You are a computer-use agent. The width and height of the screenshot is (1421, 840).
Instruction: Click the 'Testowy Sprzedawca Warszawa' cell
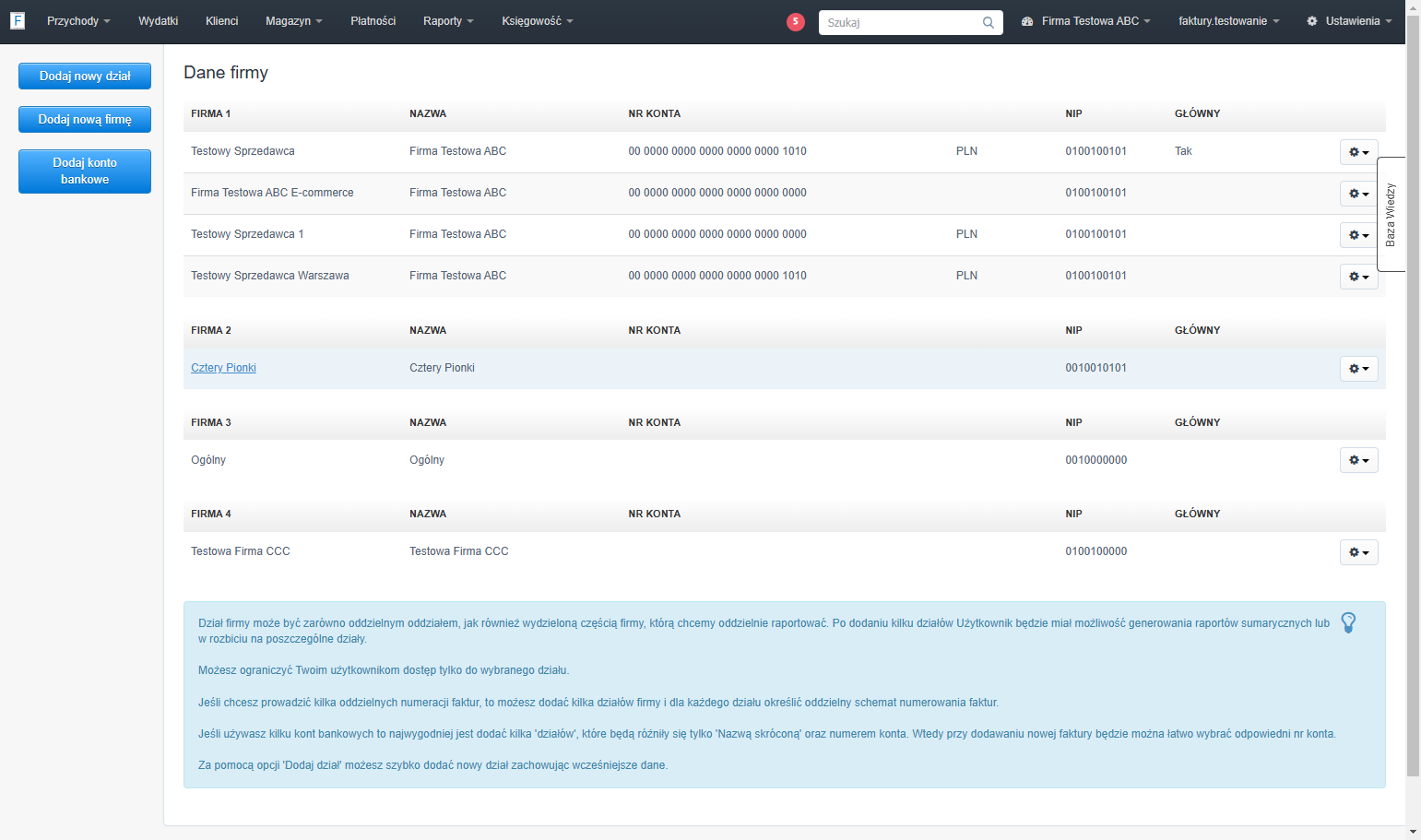[270, 276]
